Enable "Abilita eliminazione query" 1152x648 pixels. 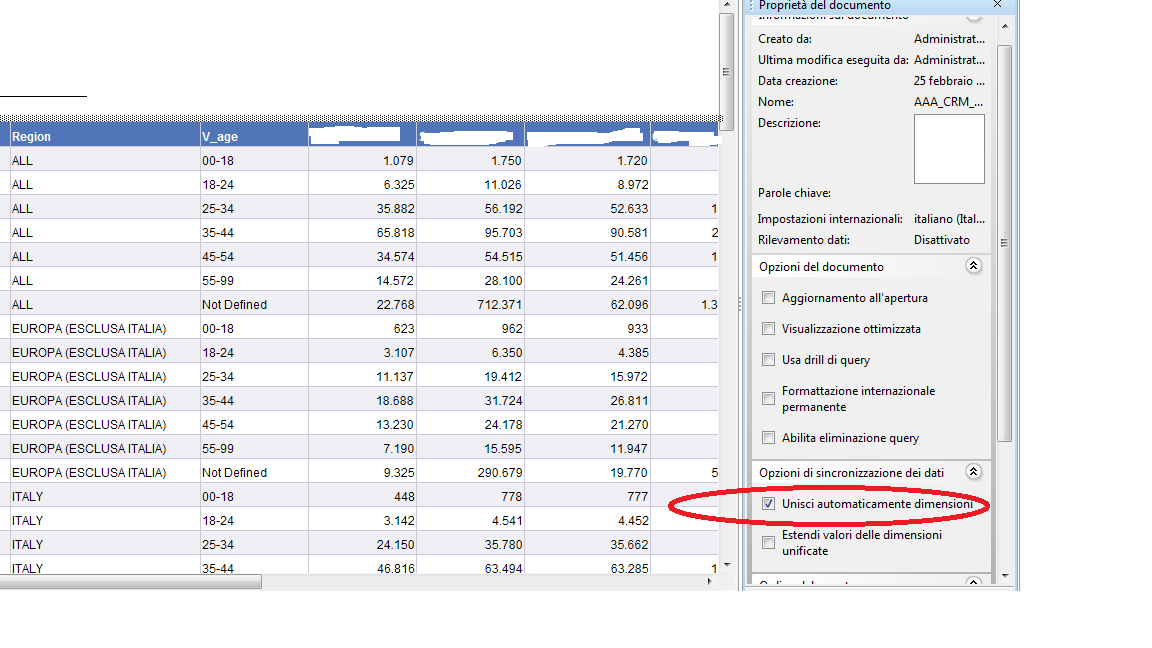click(768, 437)
